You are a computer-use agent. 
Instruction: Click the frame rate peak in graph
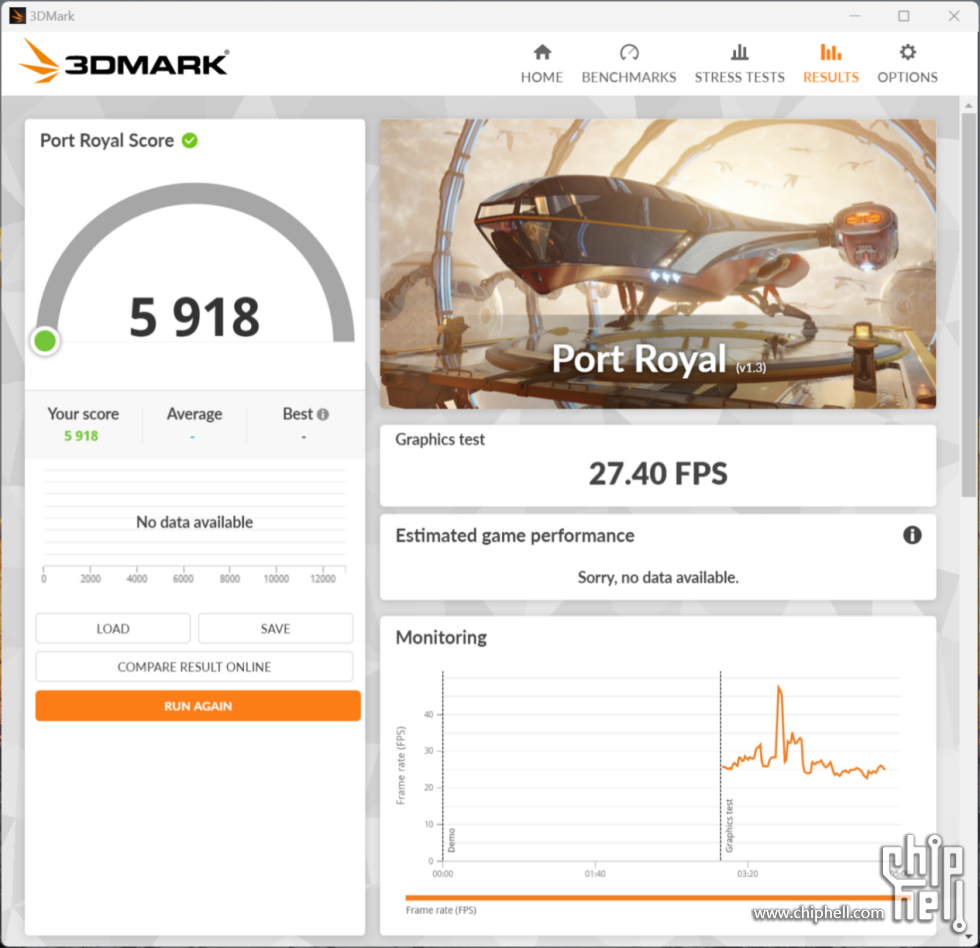(x=779, y=687)
